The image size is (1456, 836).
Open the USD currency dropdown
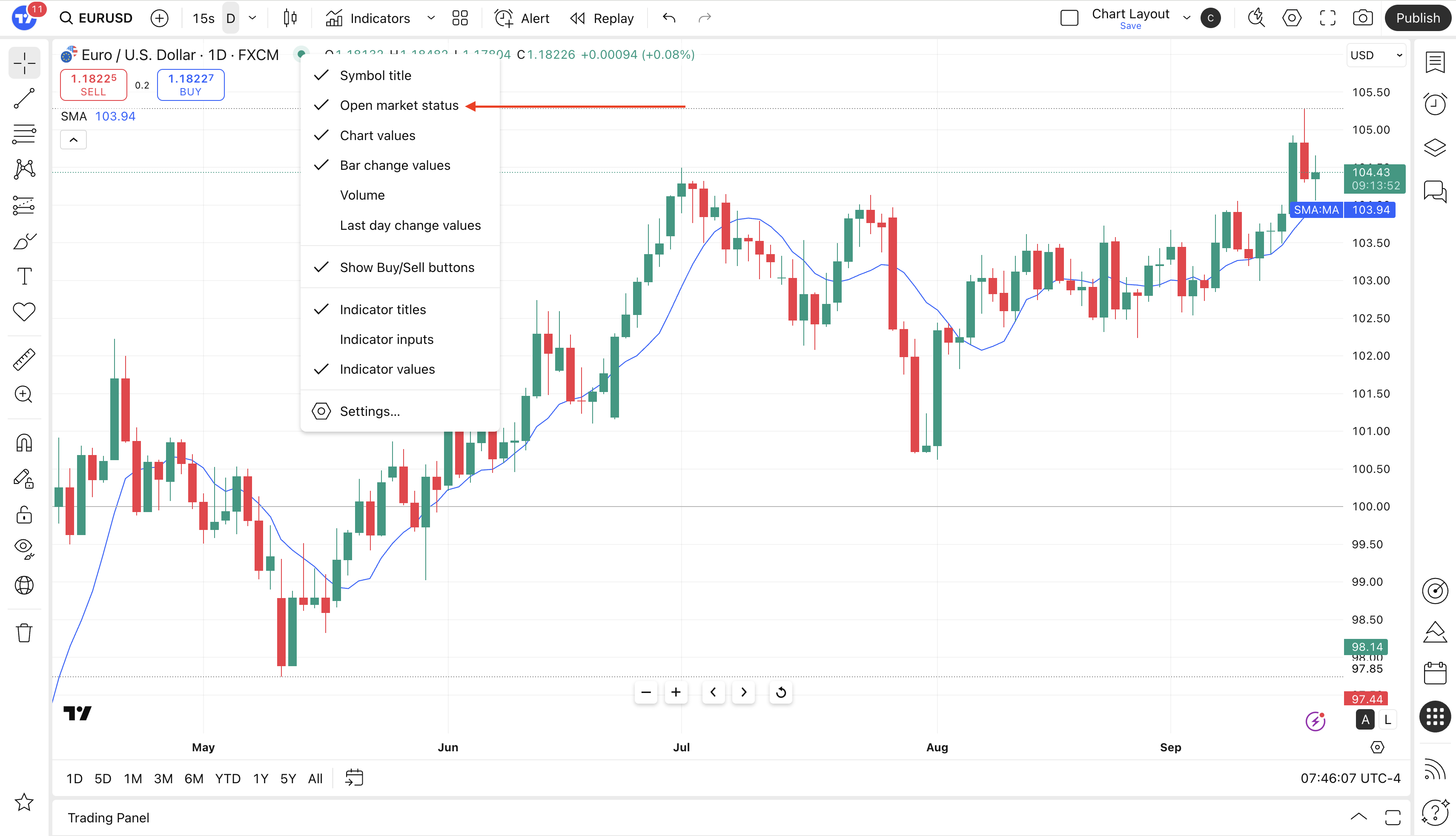[1376, 56]
